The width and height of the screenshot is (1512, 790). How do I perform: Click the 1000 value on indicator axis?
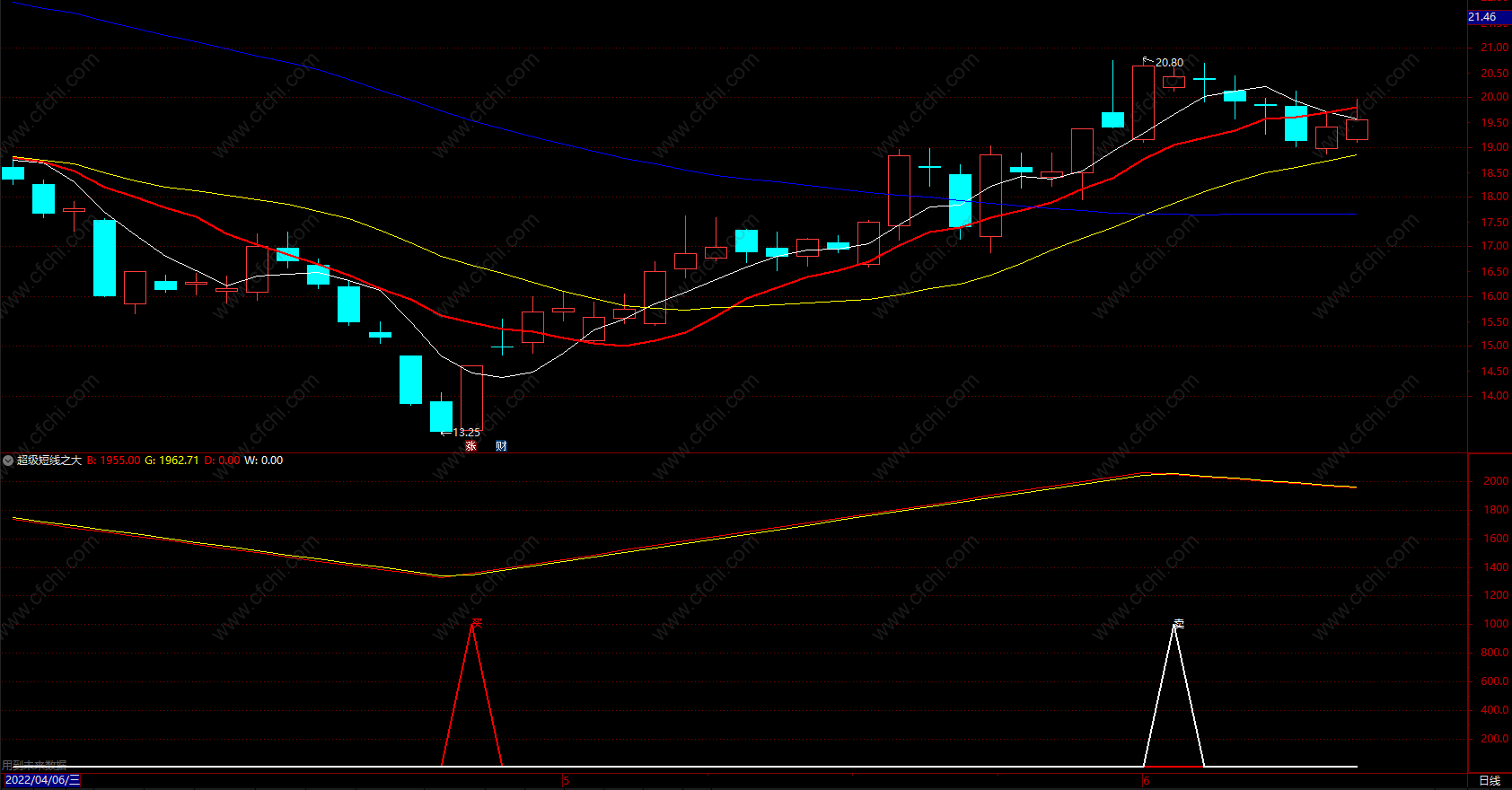pos(1496,624)
